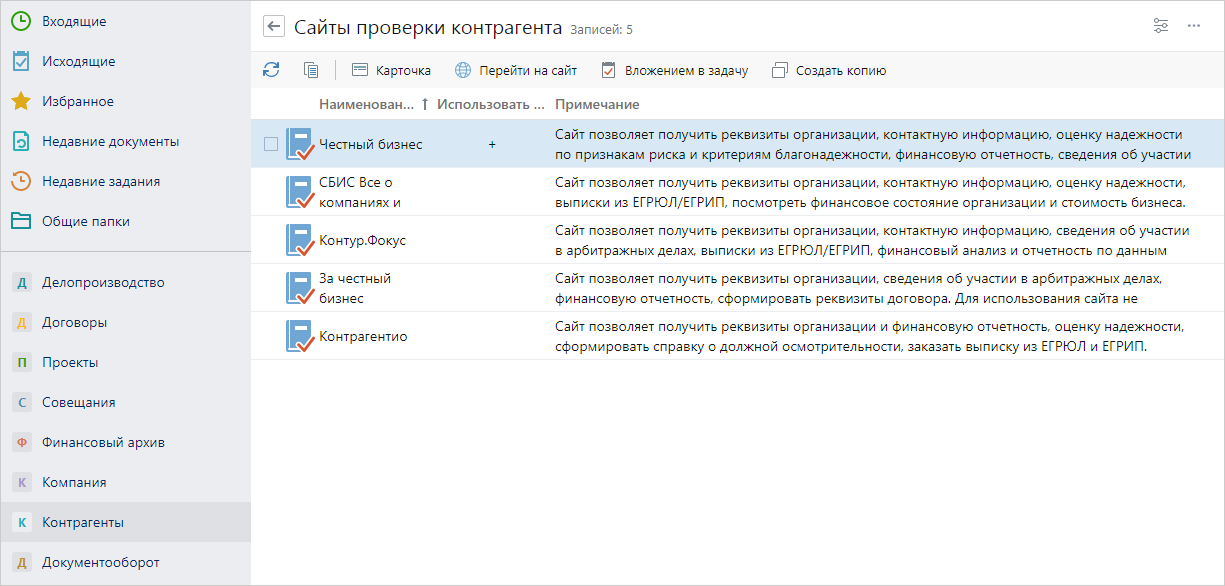Select the Контрагентио document icon

300,336
